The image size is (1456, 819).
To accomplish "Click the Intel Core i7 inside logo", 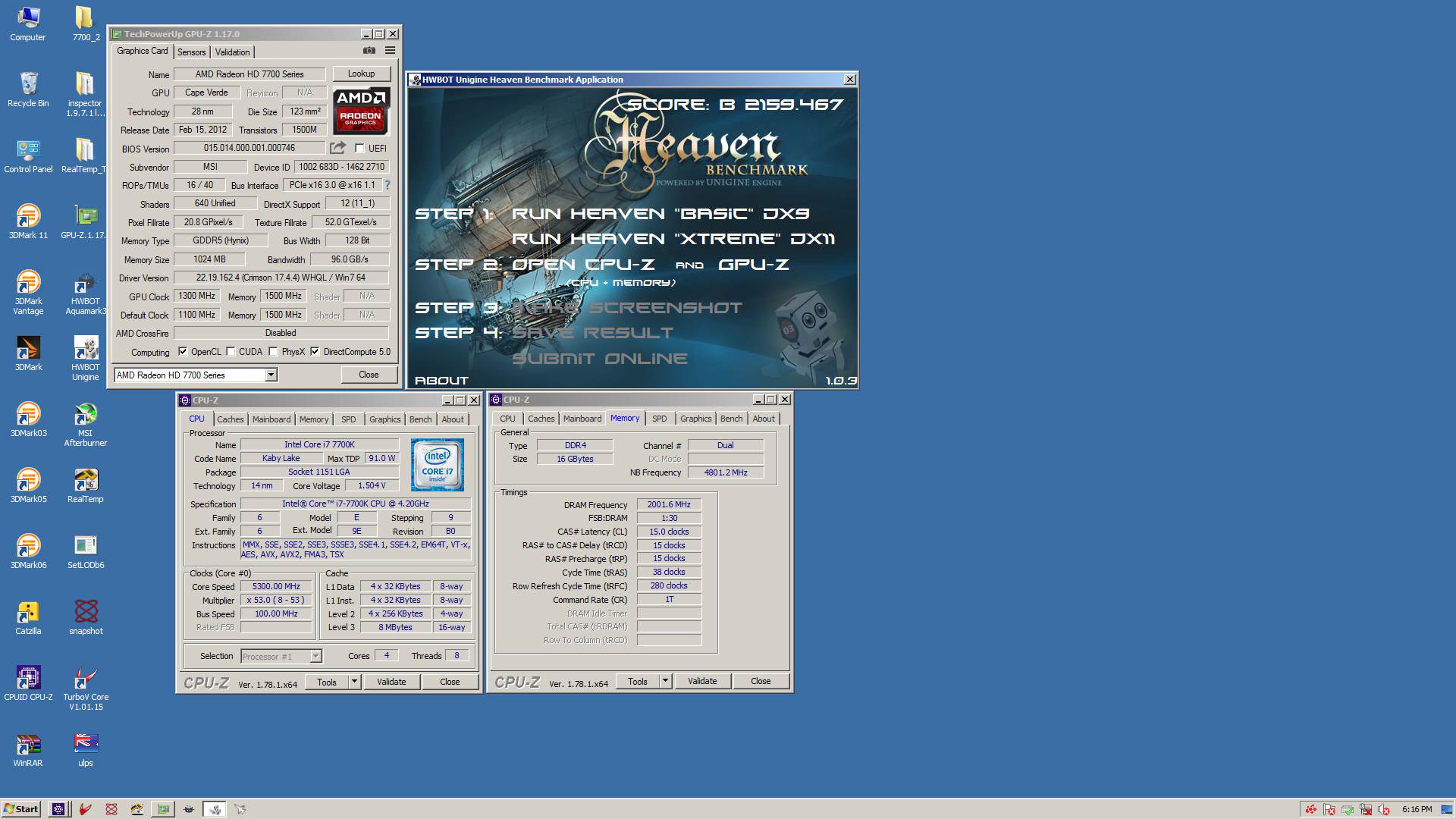I will 438,465.
